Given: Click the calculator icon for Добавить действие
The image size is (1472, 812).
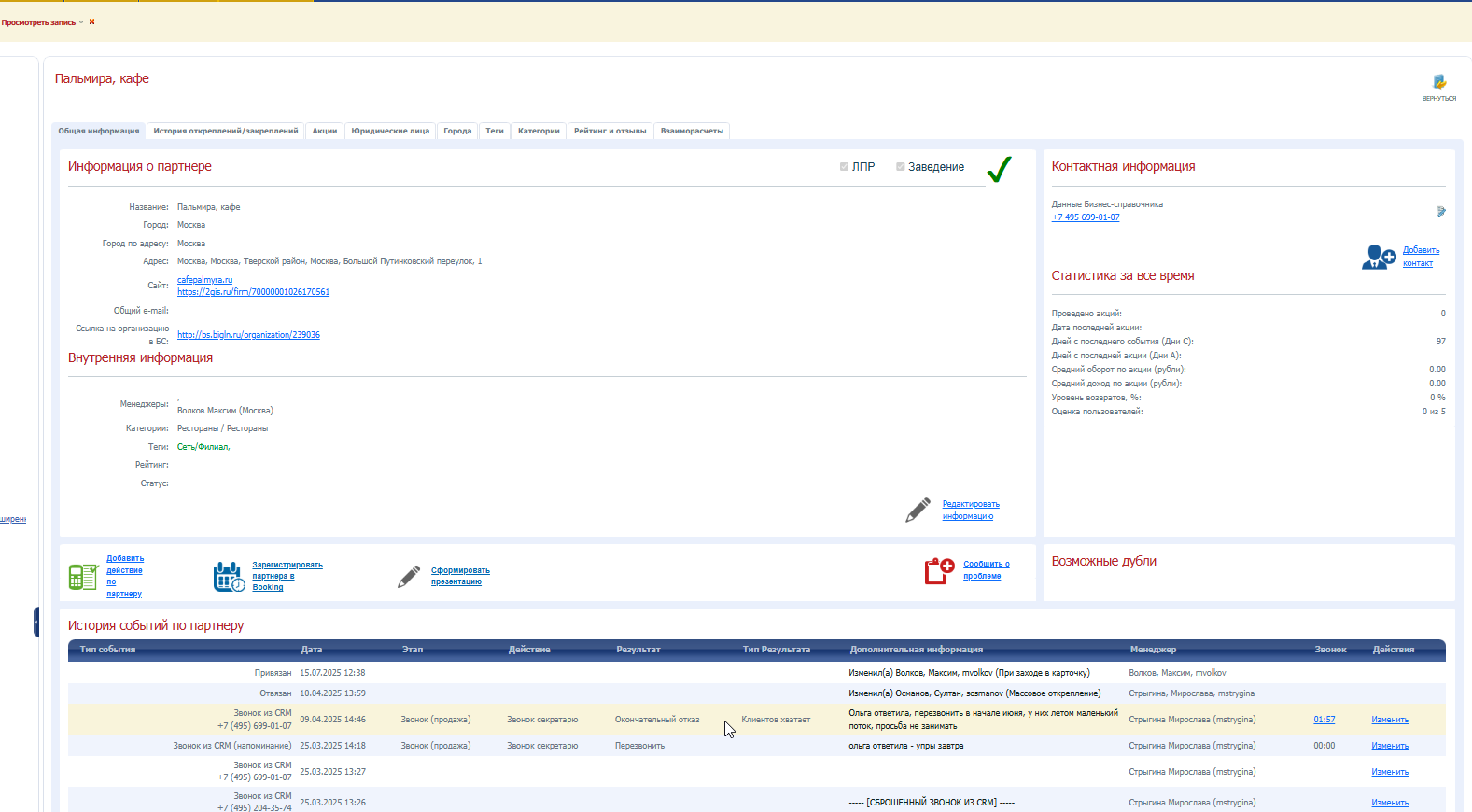Looking at the screenshot, I should point(83,577).
